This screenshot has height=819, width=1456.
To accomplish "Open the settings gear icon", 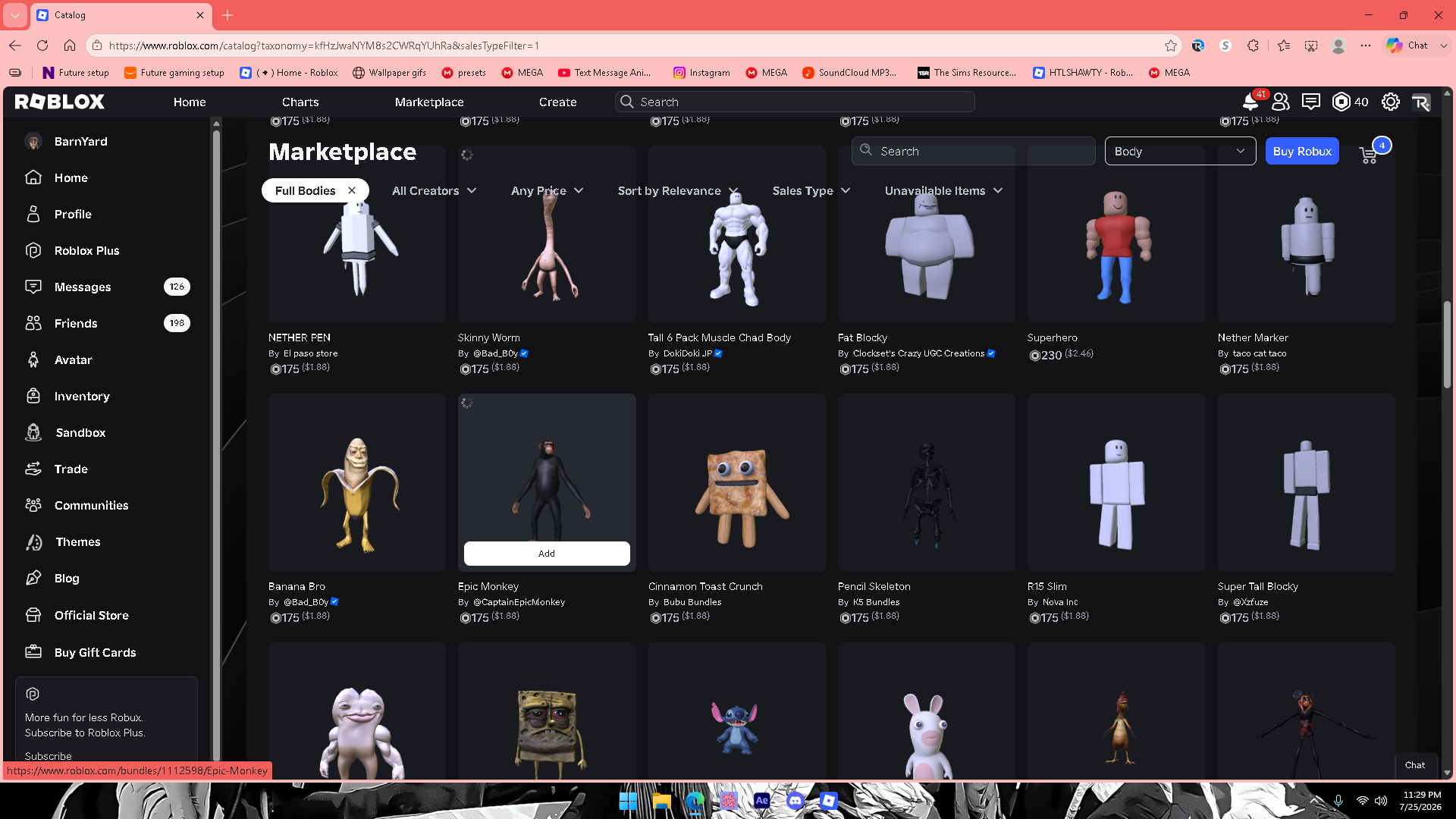I will (x=1390, y=102).
